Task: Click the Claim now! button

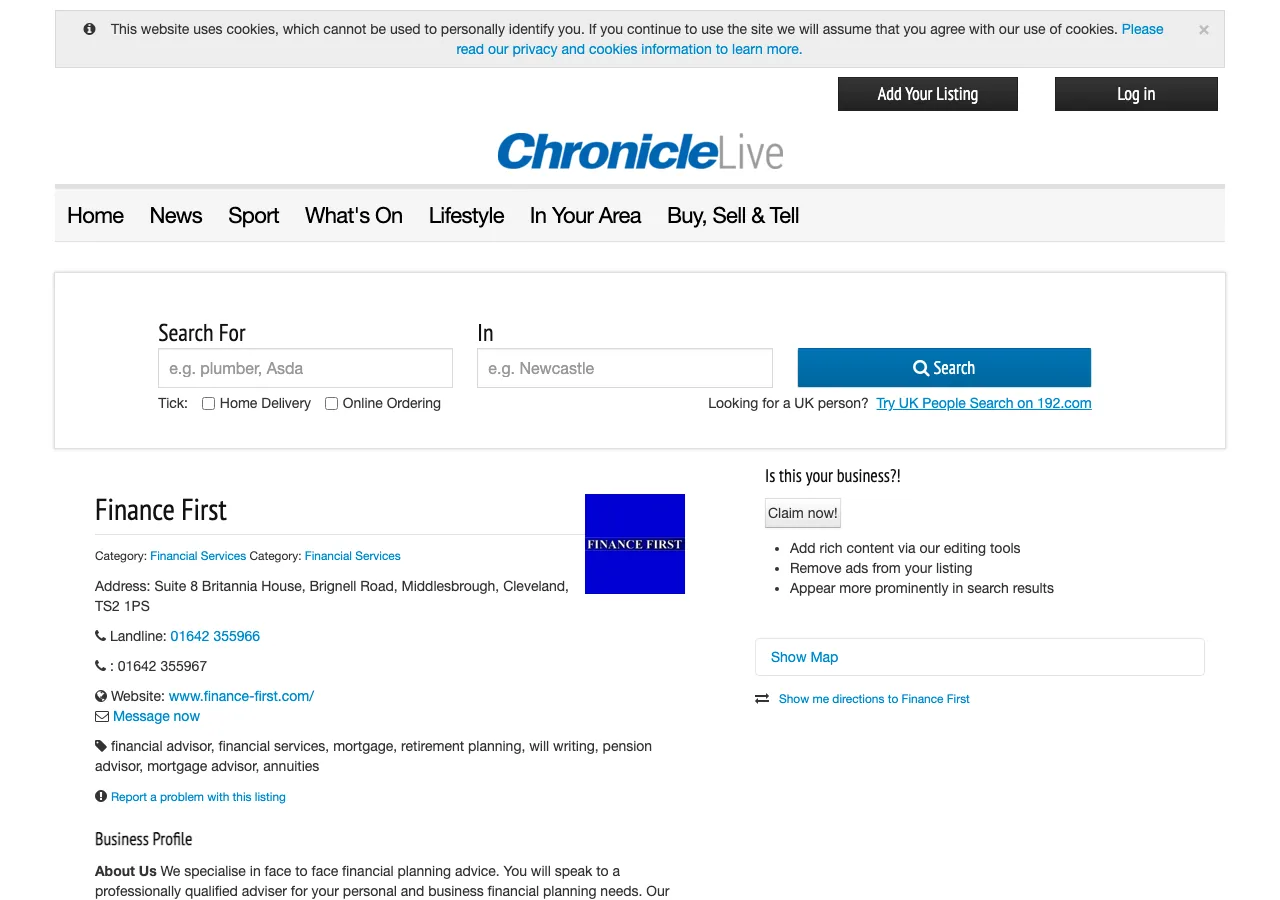Action: pyautogui.click(x=802, y=513)
